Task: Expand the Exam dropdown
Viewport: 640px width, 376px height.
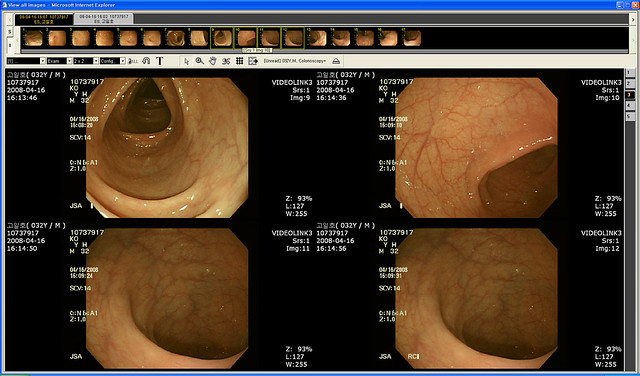Action: click(59, 61)
